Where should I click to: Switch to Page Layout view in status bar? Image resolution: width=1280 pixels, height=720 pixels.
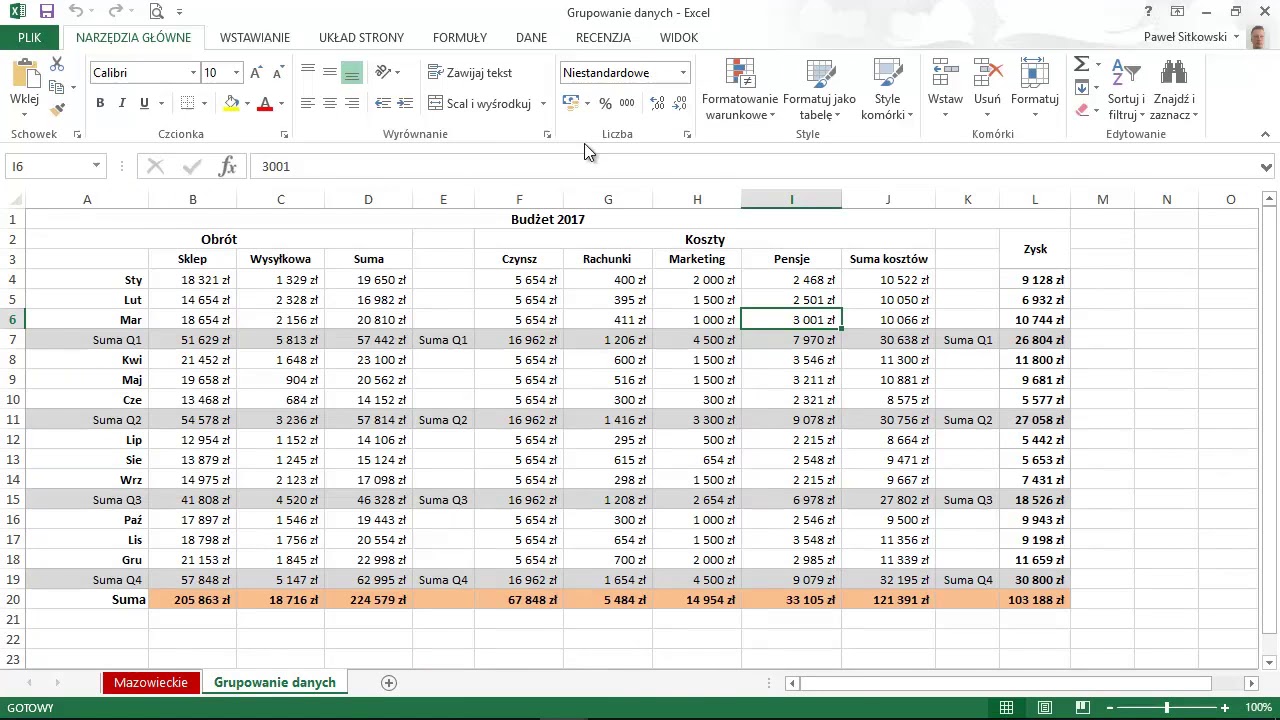tap(1045, 708)
